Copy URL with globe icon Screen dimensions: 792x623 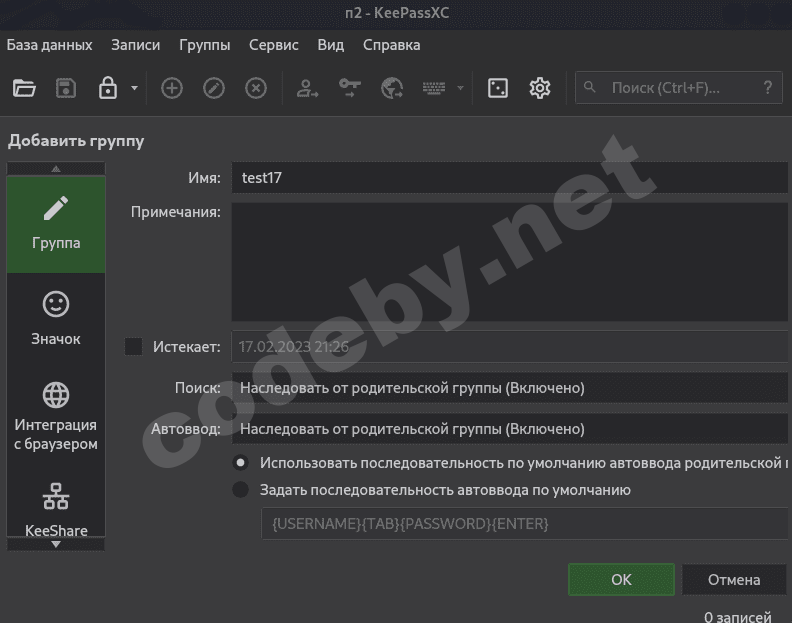[x=392, y=88]
